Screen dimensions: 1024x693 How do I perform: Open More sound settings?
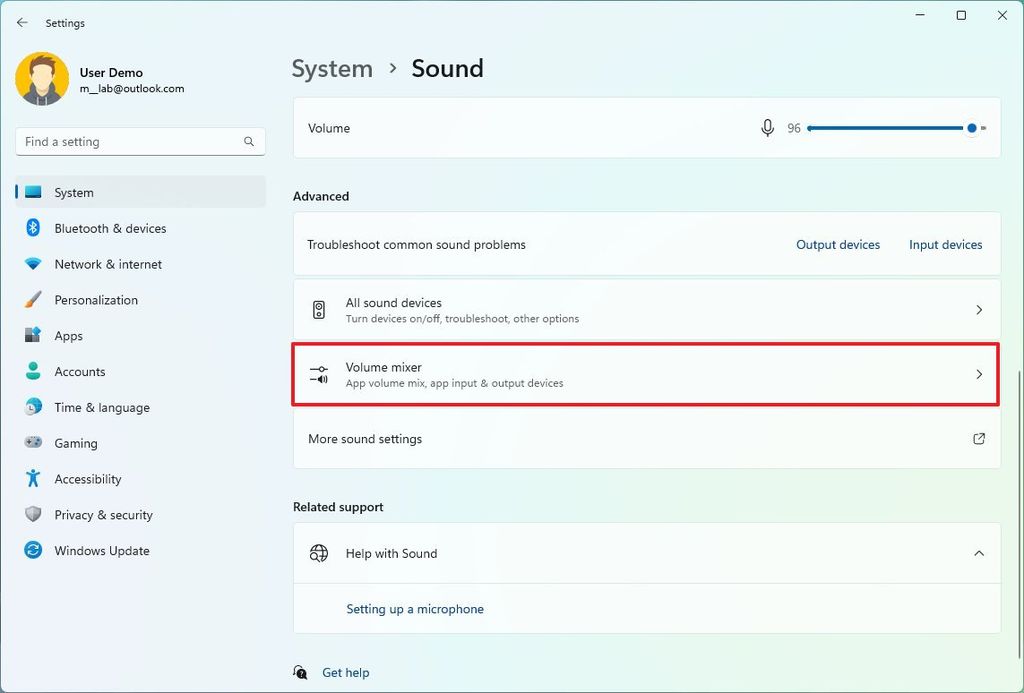click(645, 438)
